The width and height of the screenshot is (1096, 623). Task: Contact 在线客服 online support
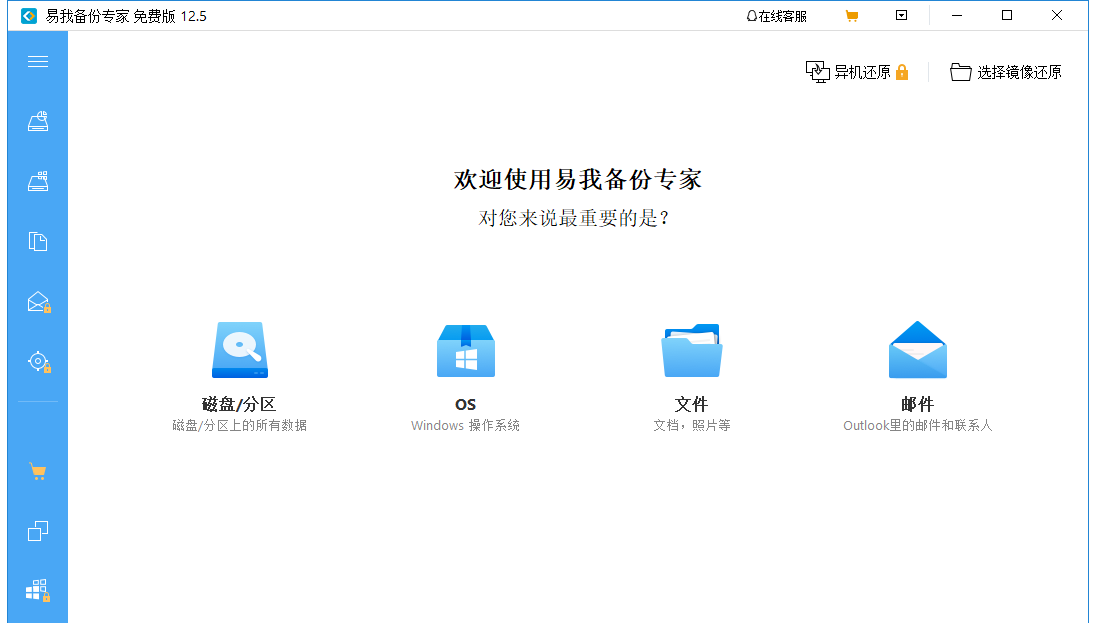[777, 16]
